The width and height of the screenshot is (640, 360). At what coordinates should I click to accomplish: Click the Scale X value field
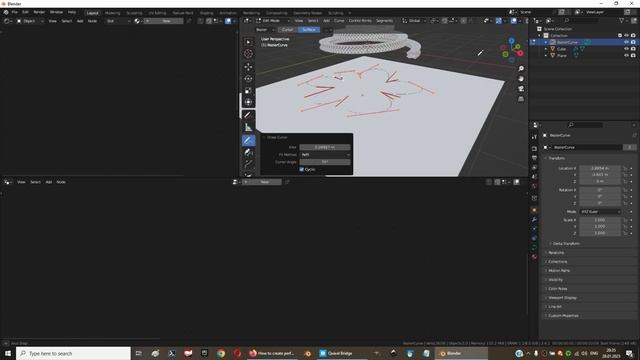(x=600, y=220)
